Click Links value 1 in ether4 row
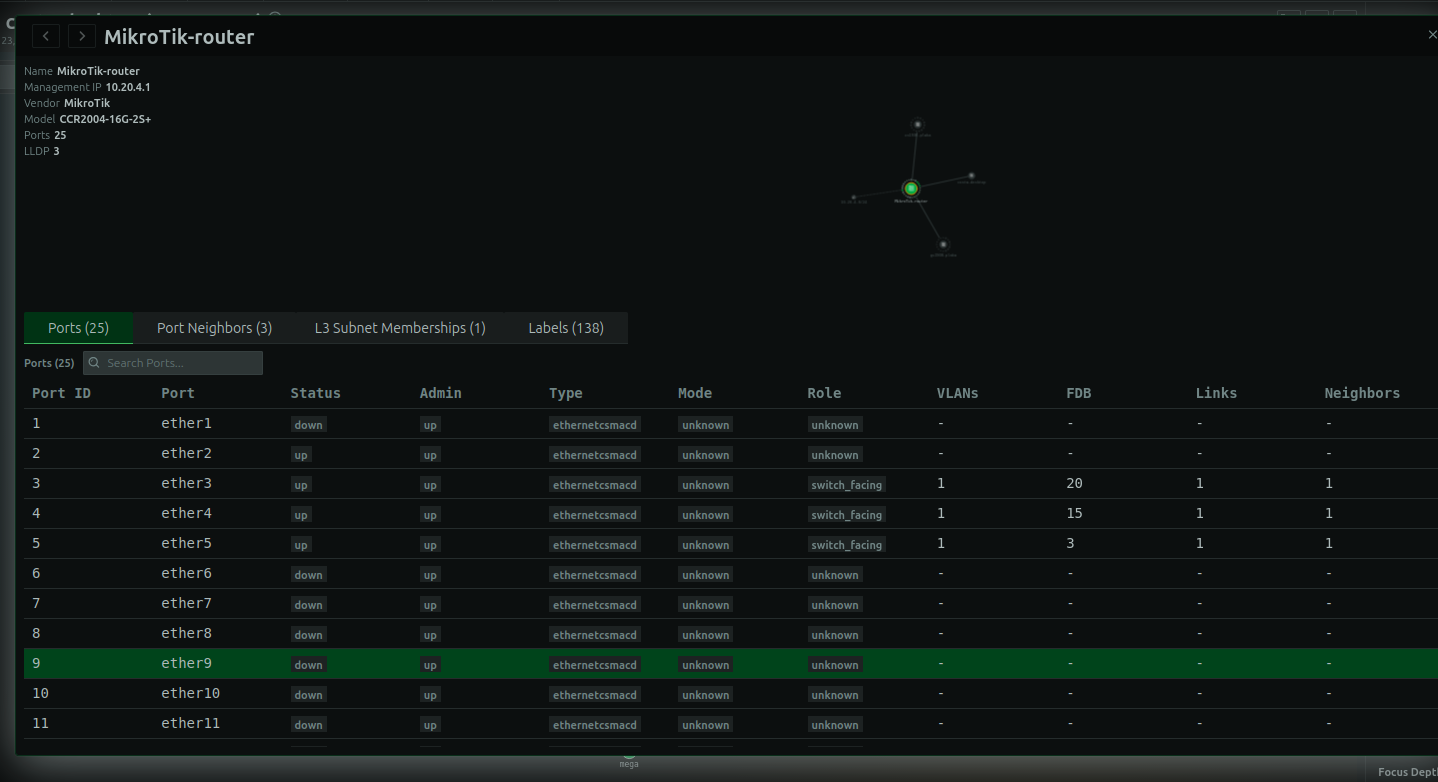1438x782 pixels. (x=1200, y=513)
